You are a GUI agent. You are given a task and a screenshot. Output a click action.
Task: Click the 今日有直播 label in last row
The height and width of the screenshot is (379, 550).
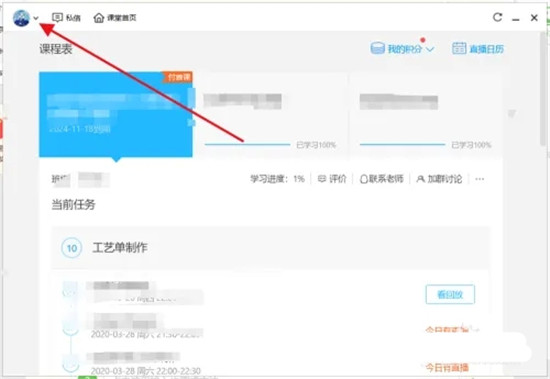tap(447, 367)
